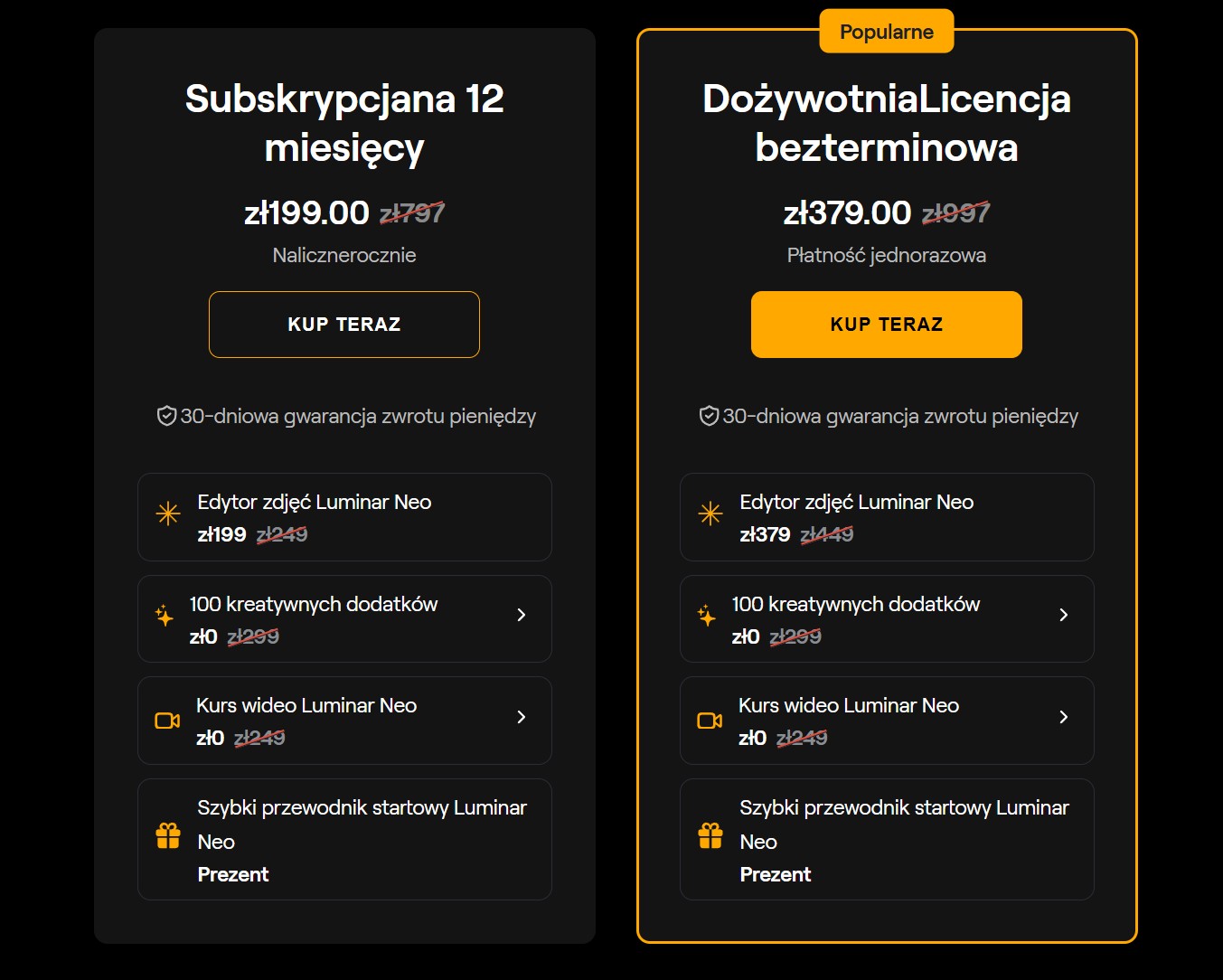The image size is (1223, 980).
Task: Expand Kurs wideo Luminar Neo in subscription card
Action: coord(522,716)
